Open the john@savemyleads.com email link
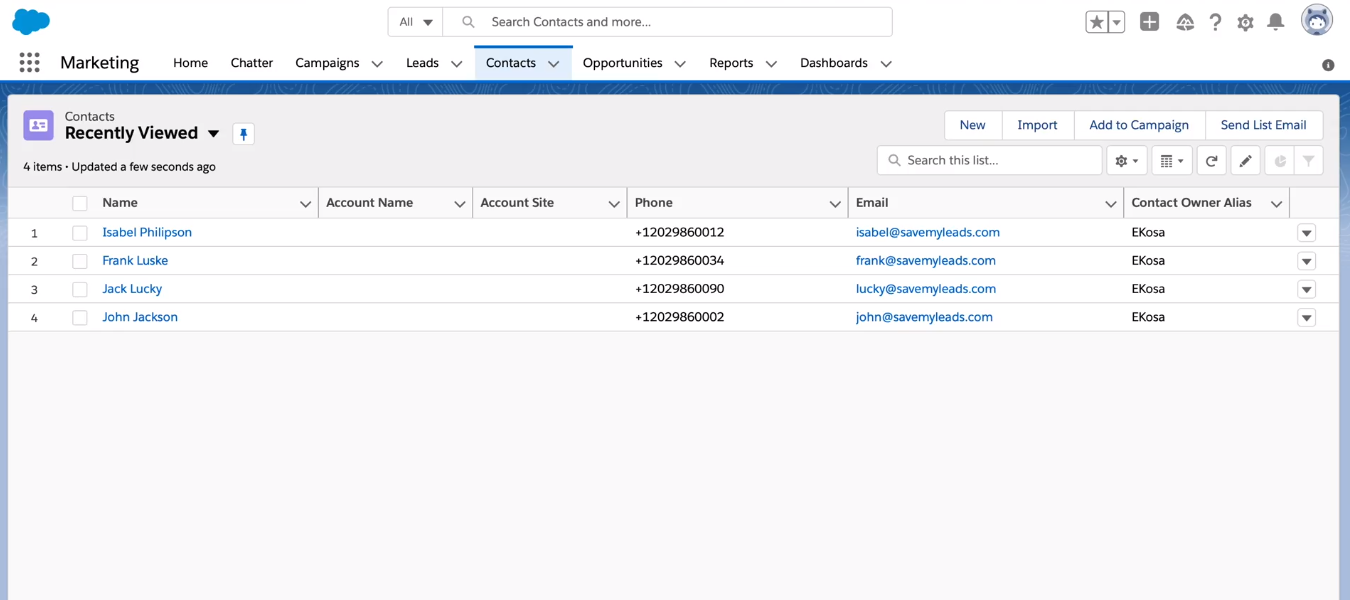This screenshot has height=600, width=1350. [924, 317]
